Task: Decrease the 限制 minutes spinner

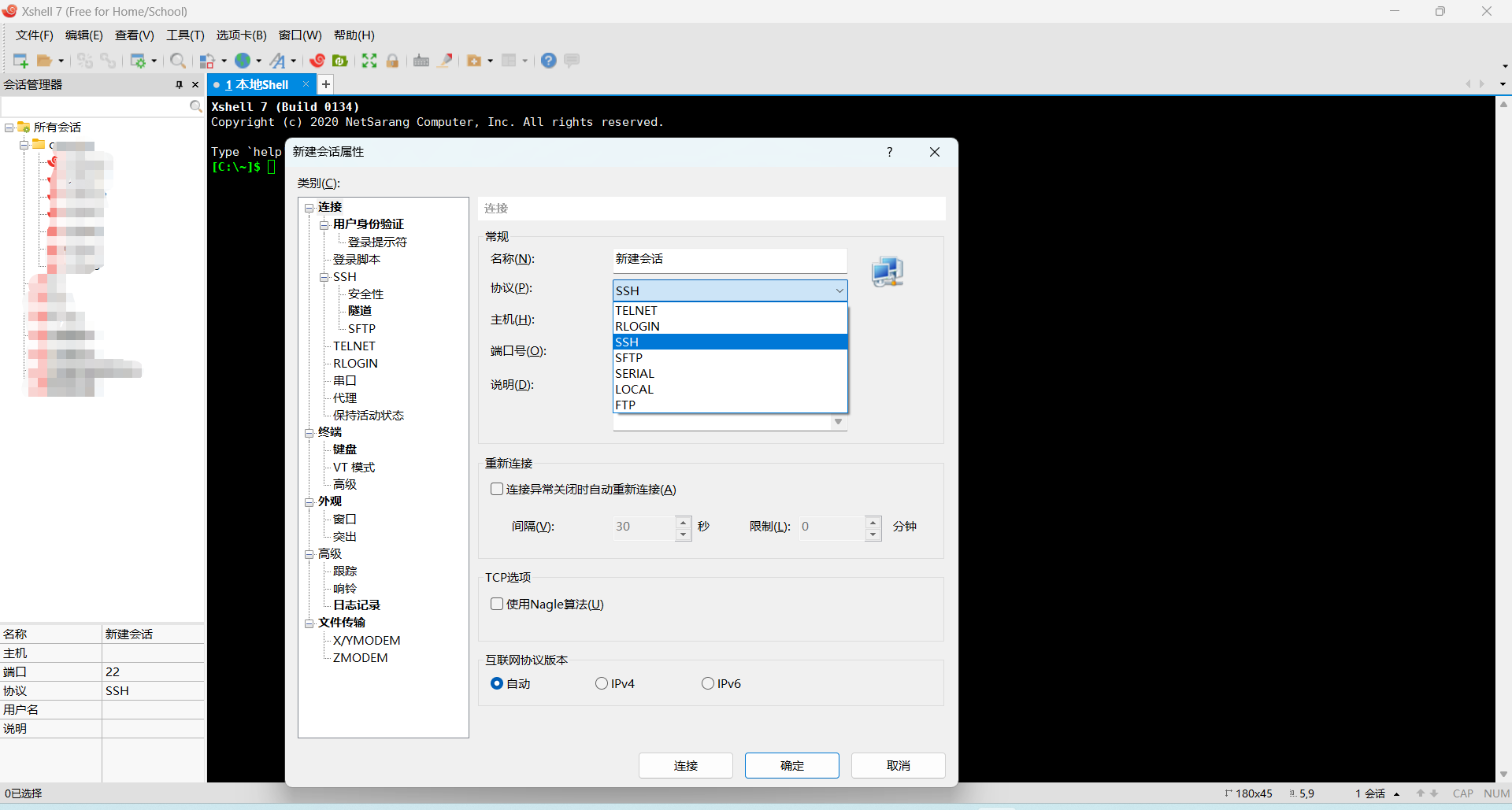Action: pos(873,534)
